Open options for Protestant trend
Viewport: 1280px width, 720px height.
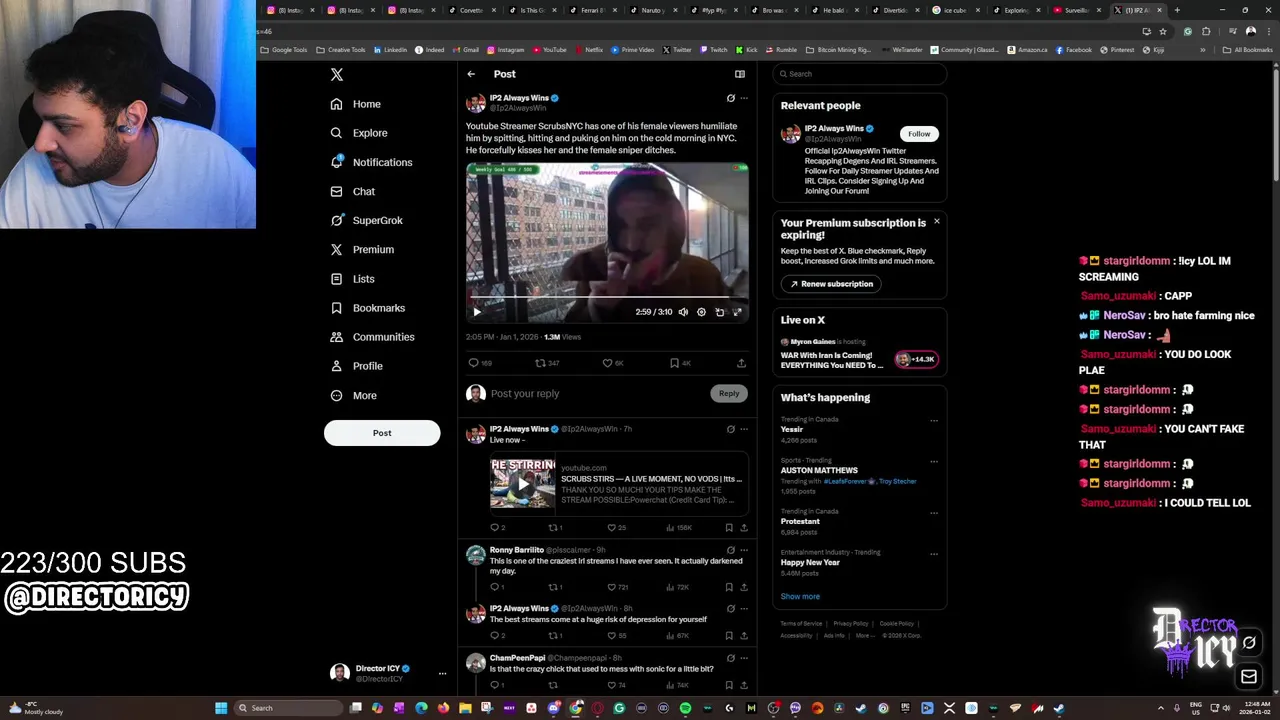click(x=934, y=513)
